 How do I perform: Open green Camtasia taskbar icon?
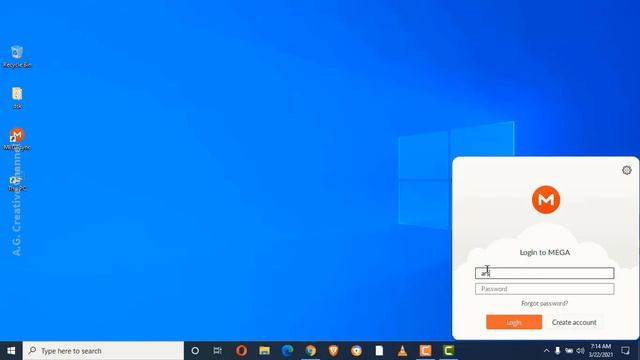point(449,351)
